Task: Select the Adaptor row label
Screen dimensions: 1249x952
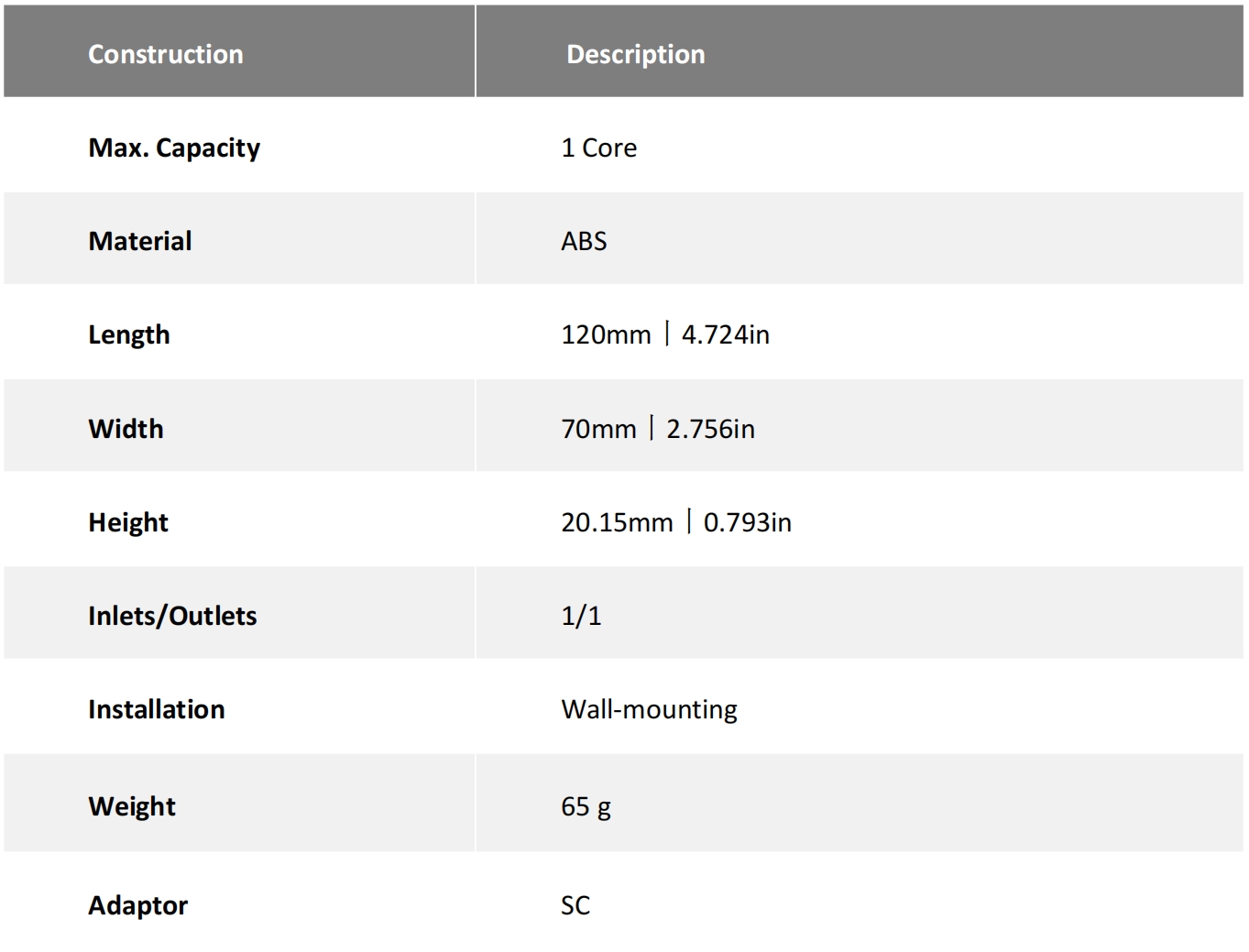Action: click(x=137, y=905)
